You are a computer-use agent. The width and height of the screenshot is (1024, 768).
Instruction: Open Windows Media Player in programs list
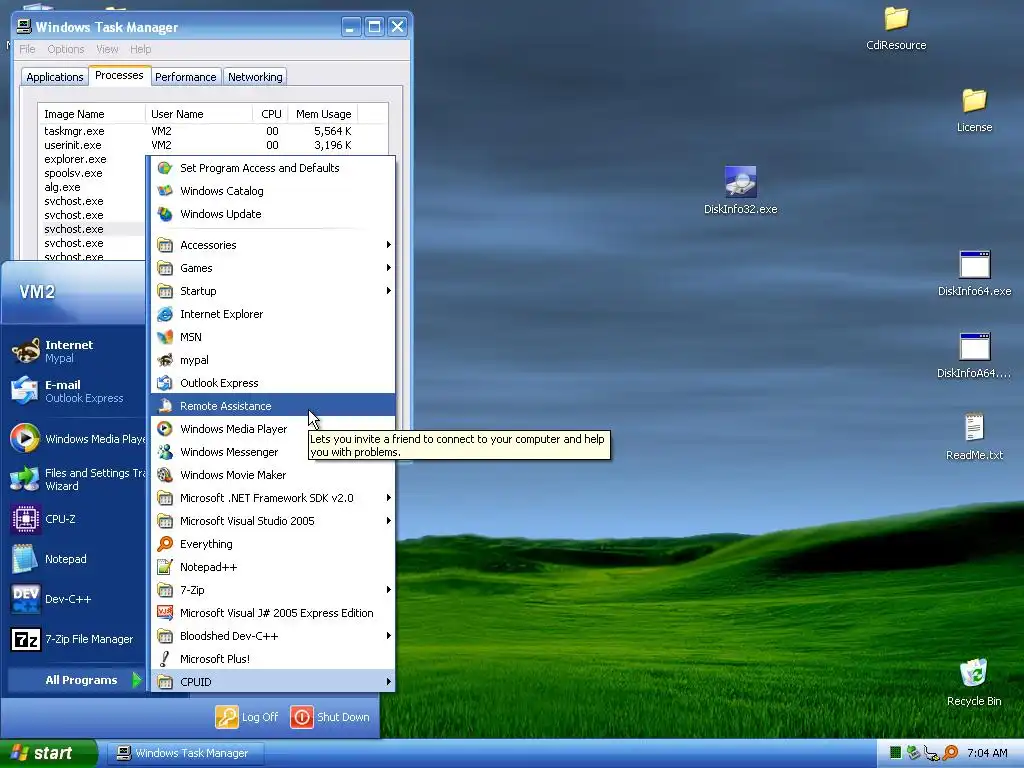(273, 429)
